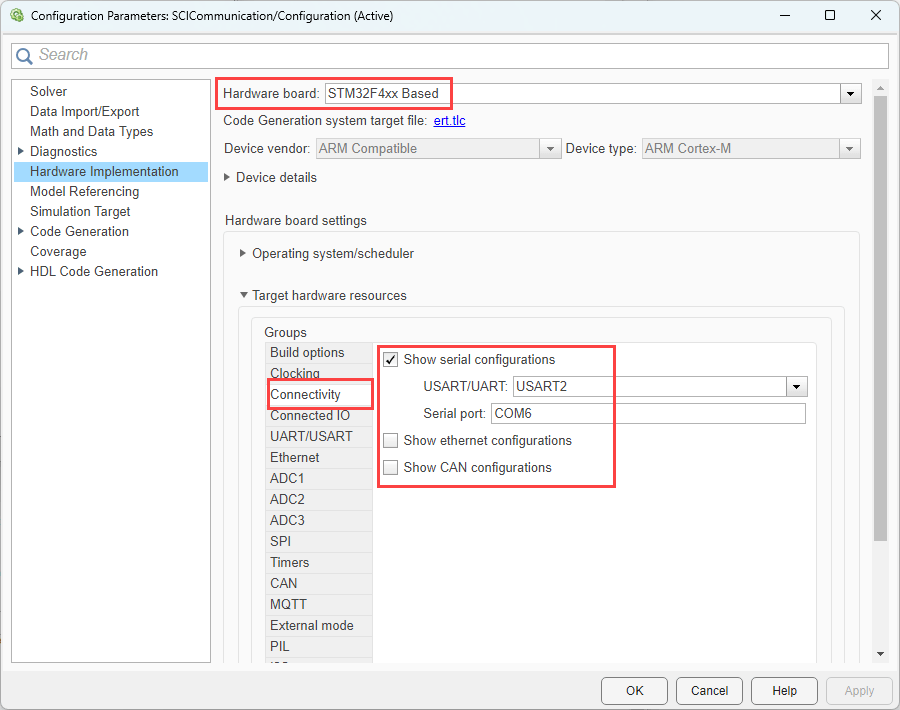Viewport: 900px width, 710px height.
Task: Click the vertical scrollbar thumb
Action: tap(880, 319)
